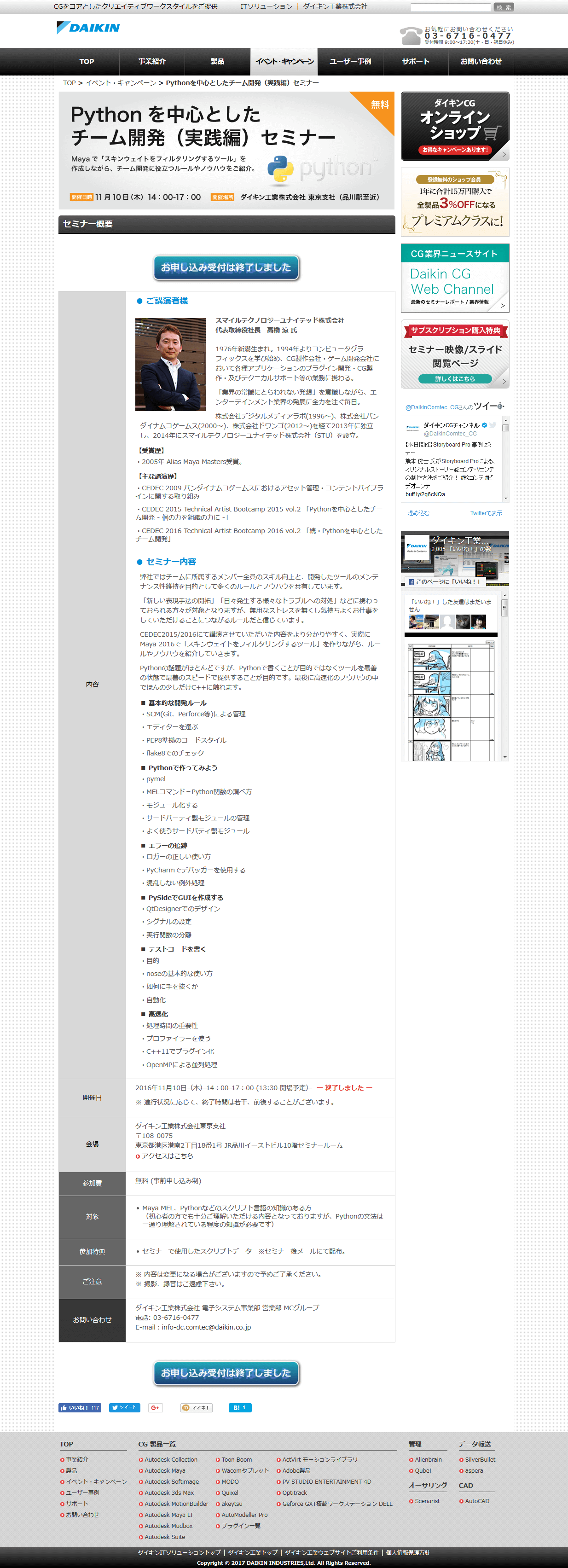This screenshot has height=1568, width=568.
Task: Click ダイキンCGチャンネル Twitter account name
Action: (x=451, y=425)
